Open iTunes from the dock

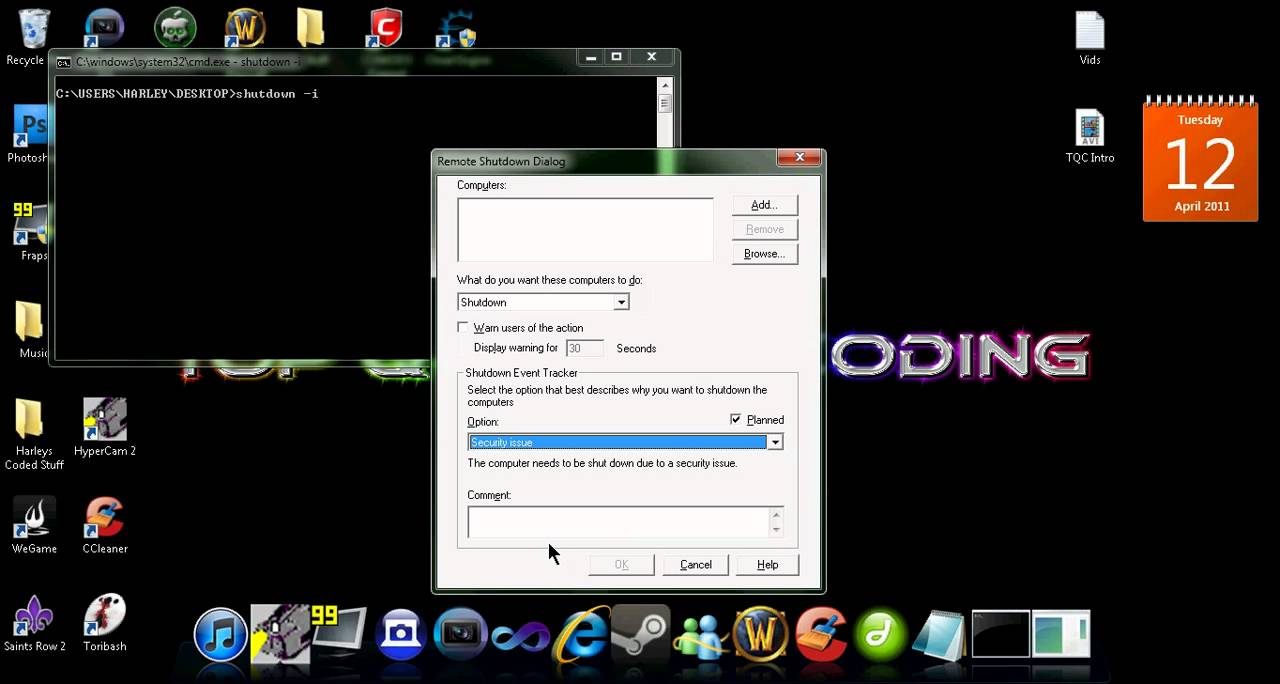[x=220, y=635]
